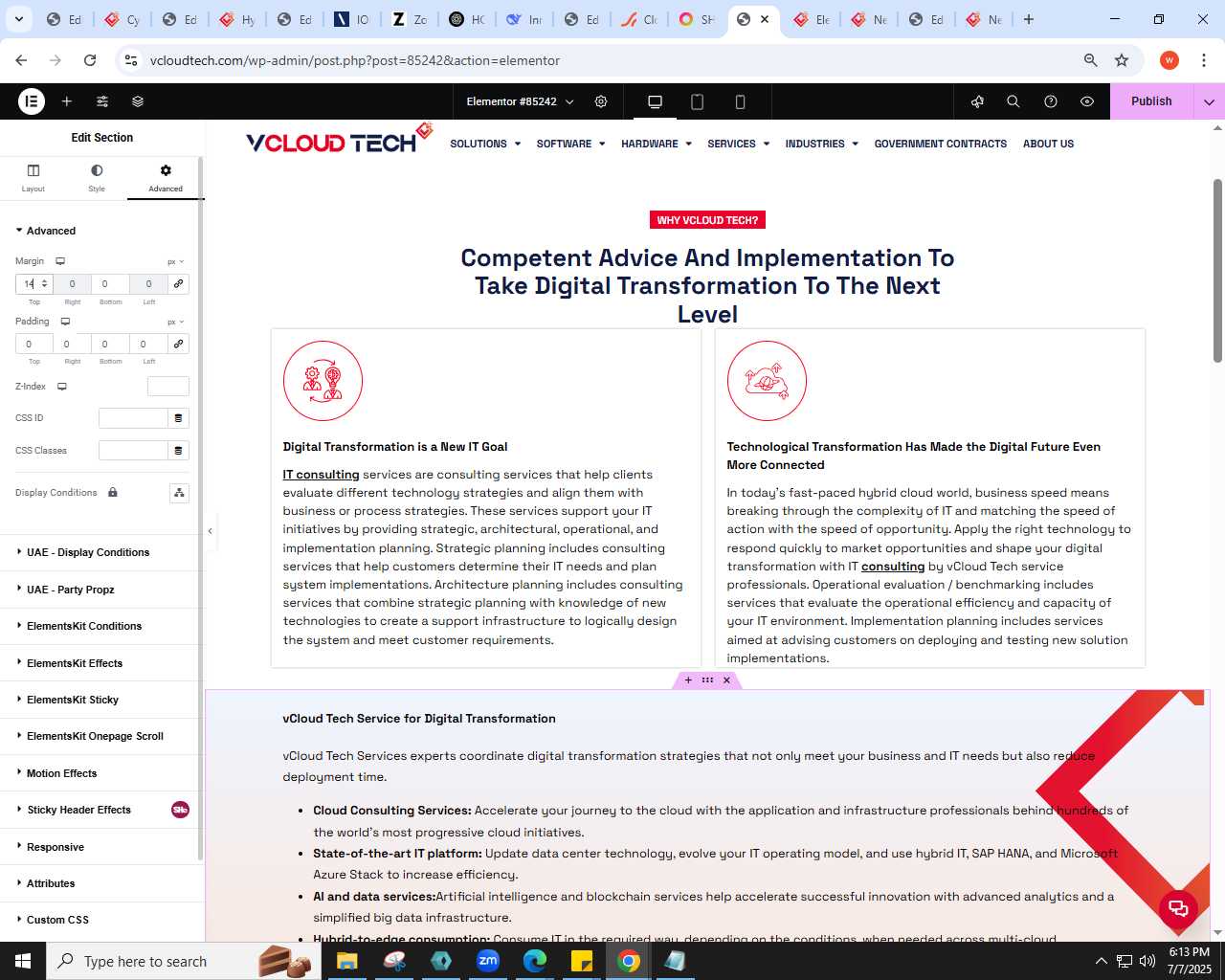Open CSS Classes dynamic tags icon

click(178, 451)
